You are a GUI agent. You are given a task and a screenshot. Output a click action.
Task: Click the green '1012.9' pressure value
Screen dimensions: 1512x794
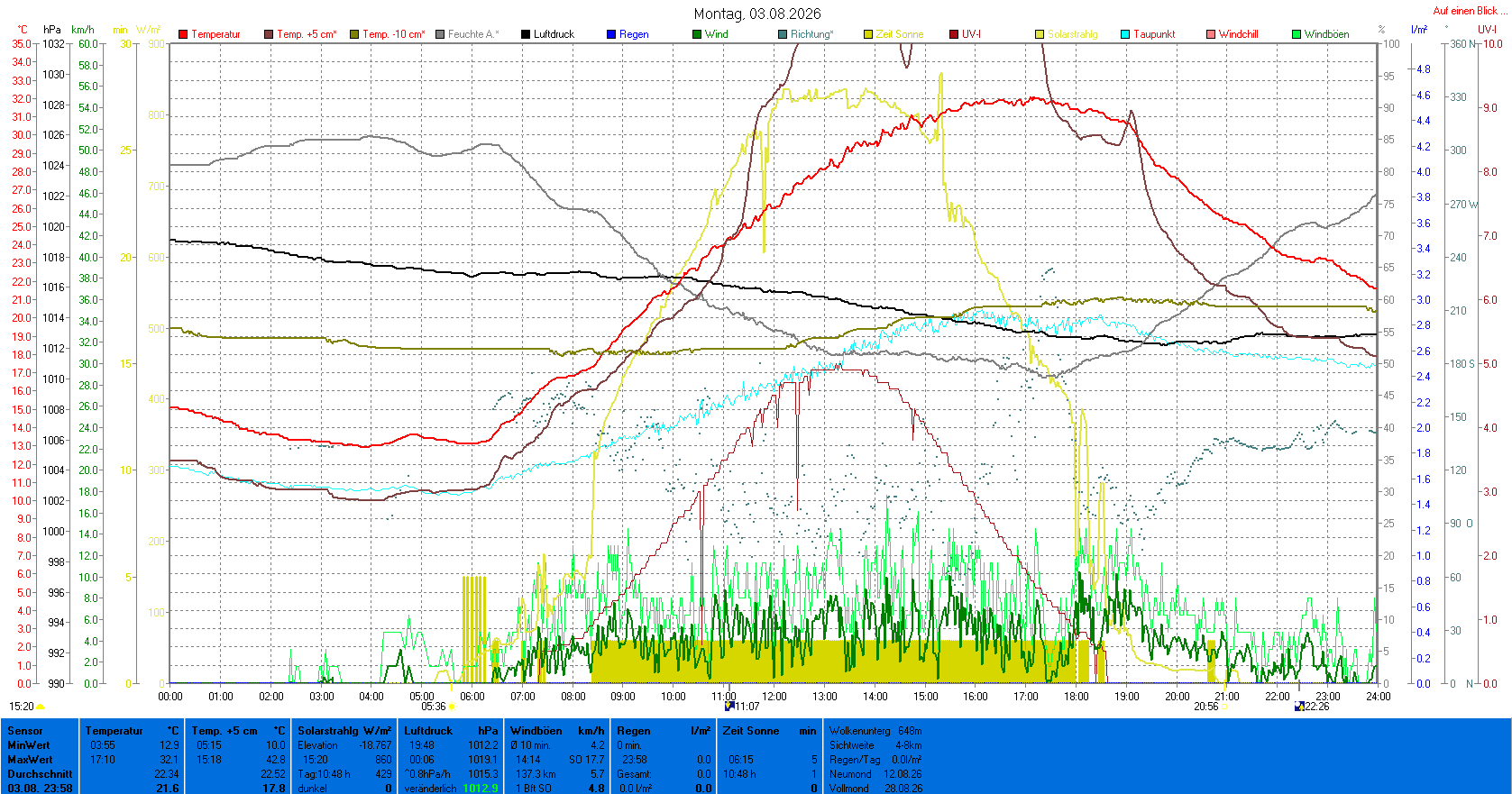[481, 789]
